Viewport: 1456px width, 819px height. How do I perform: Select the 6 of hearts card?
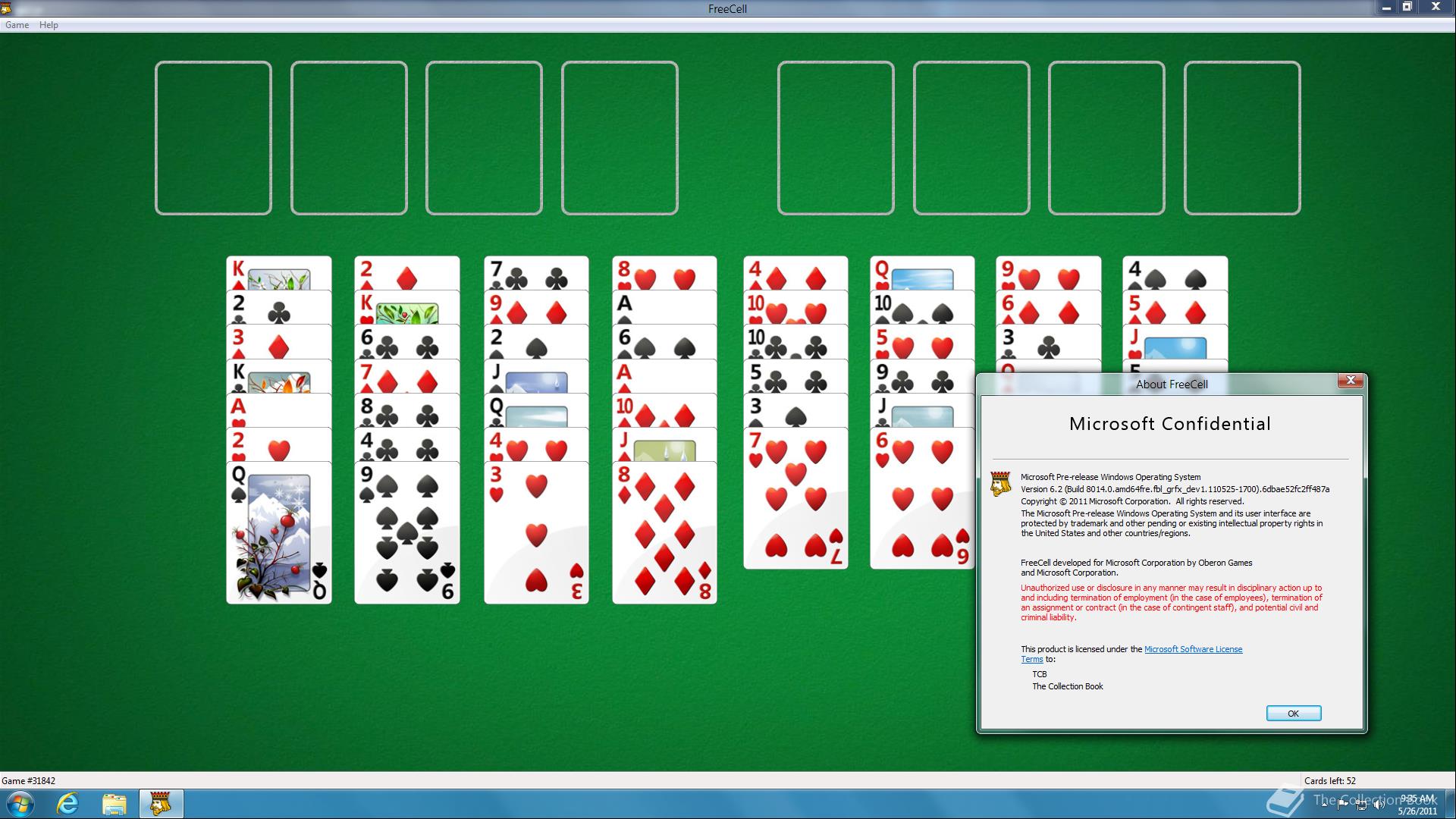pos(922,498)
